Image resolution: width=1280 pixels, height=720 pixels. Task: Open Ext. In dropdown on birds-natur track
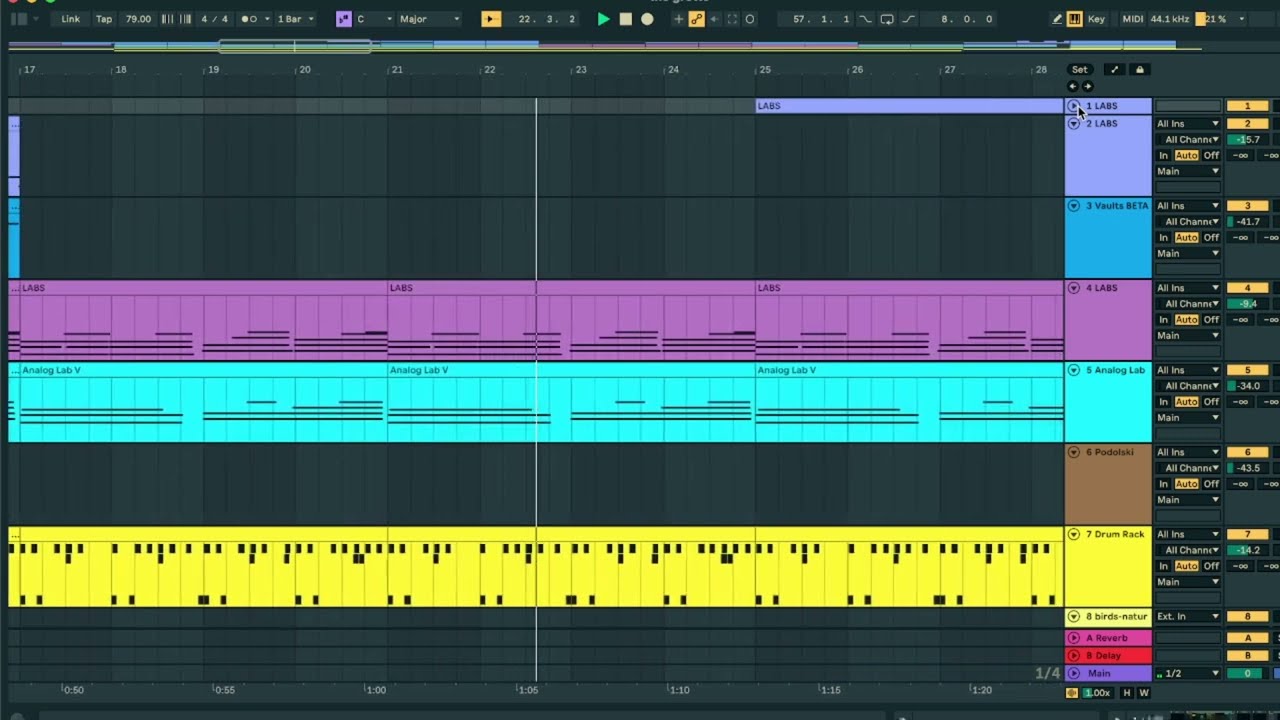(x=1188, y=617)
